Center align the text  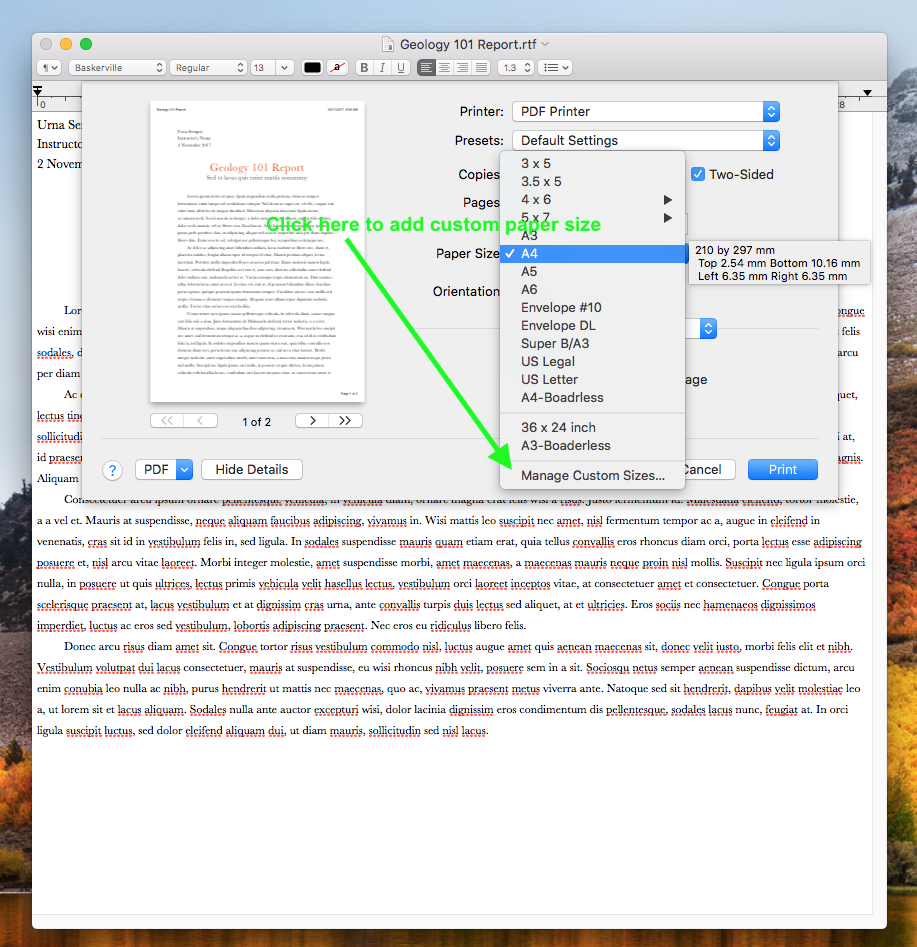(445, 68)
